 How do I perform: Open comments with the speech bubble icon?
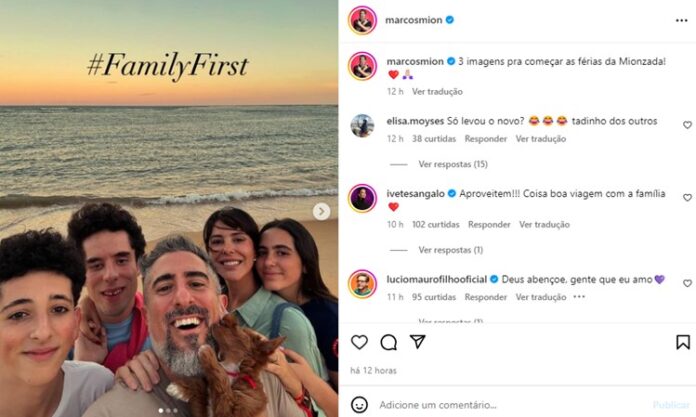click(389, 342)
